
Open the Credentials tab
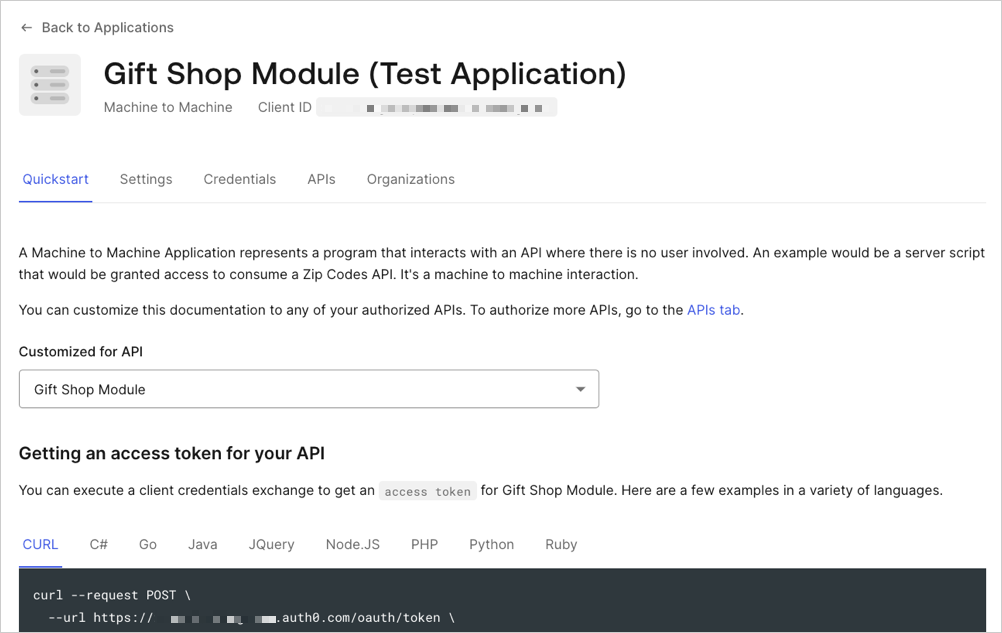[x=239, y=179]
